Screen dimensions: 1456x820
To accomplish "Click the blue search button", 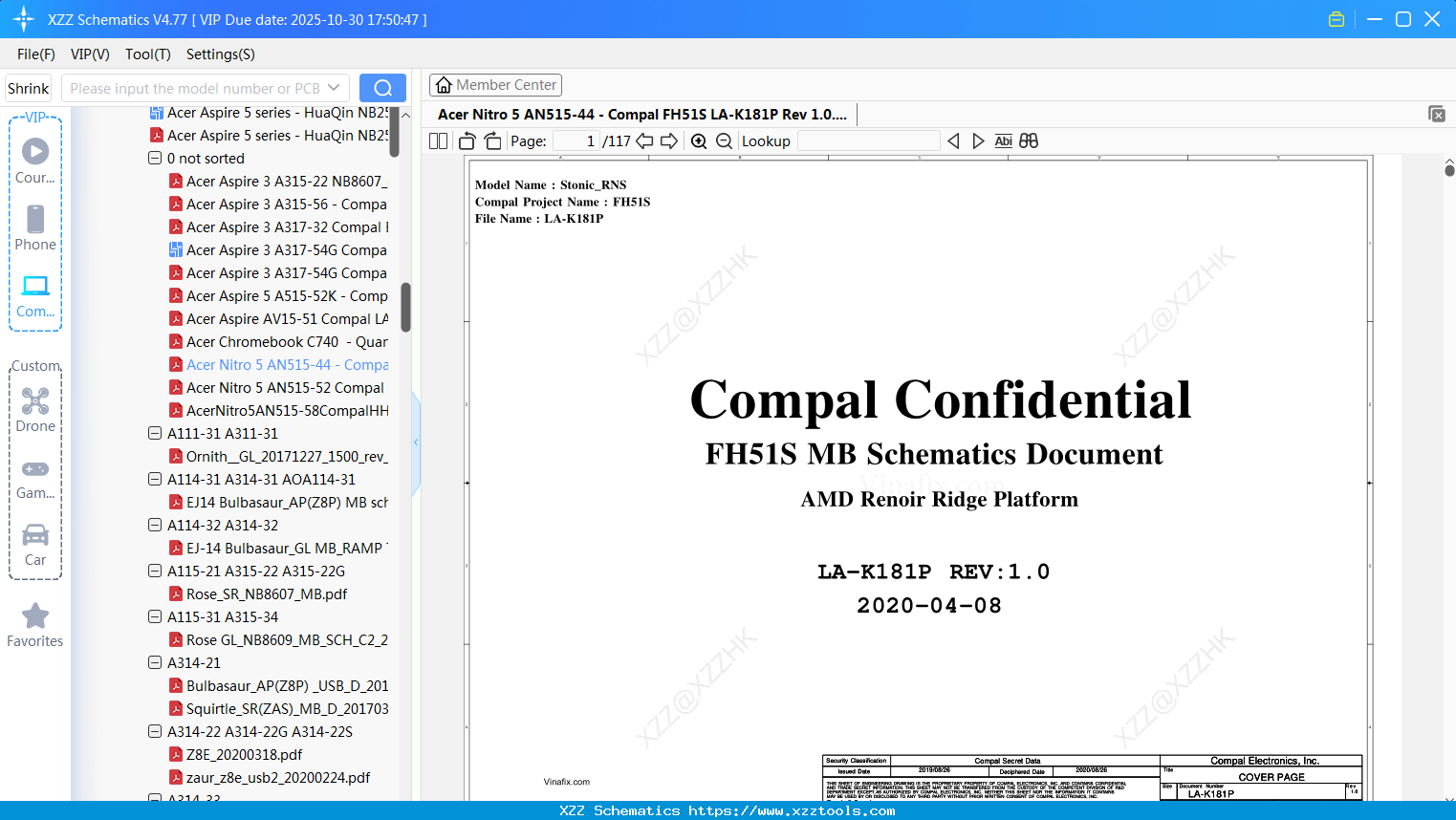I will pyautogui.click(x=382, y=88).
